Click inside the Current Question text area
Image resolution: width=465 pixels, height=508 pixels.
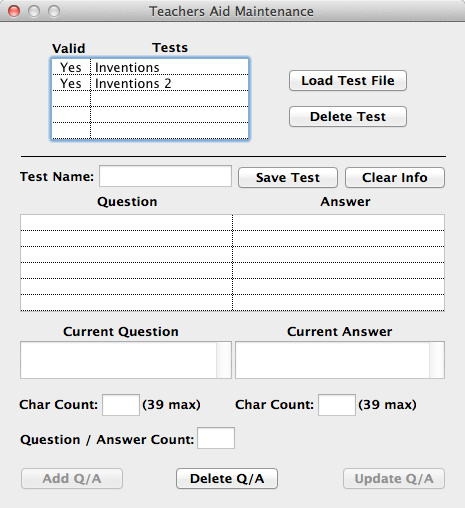click(118, 360)
